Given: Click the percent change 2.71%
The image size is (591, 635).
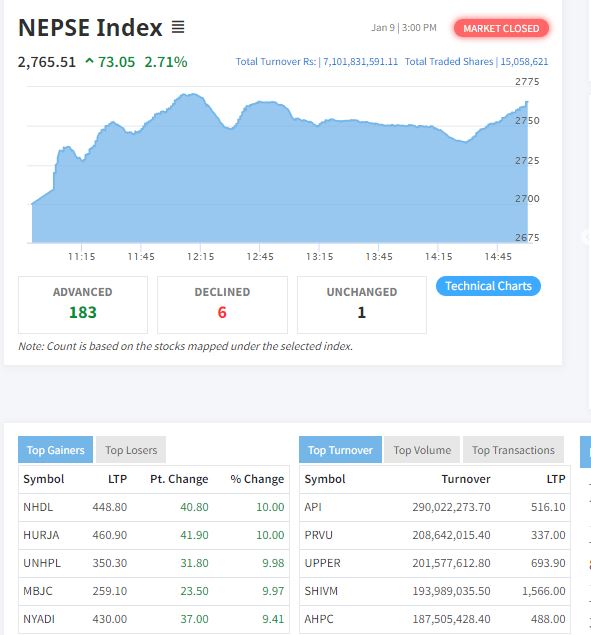Looking at the screenshot, I should click(166, 62).
